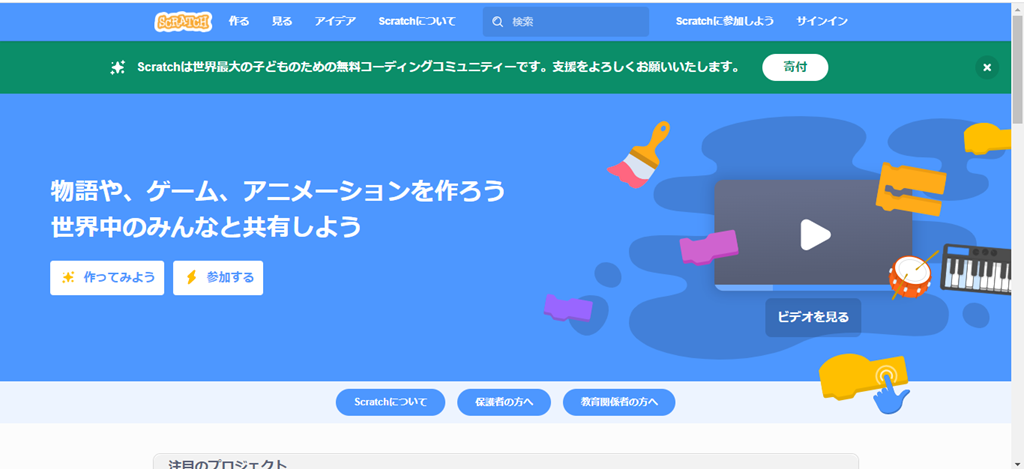Click the pink Scratch block illustration
Screen dimensions: 1024x469
(x=709, y=248)
